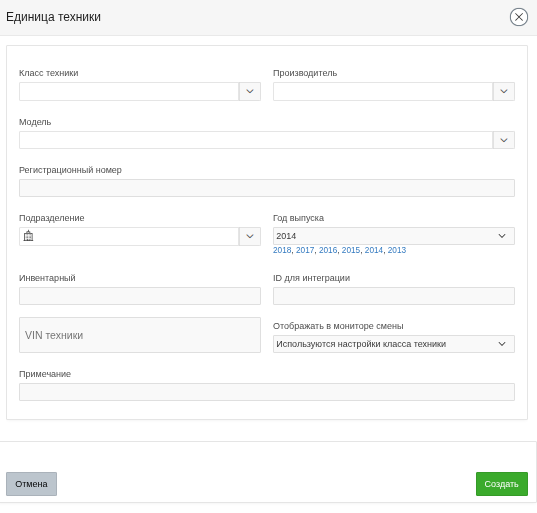Close the Единица техники dialog
Viewport: 537px width, 513px height.
pyautogui.click(x=519, y=17)
